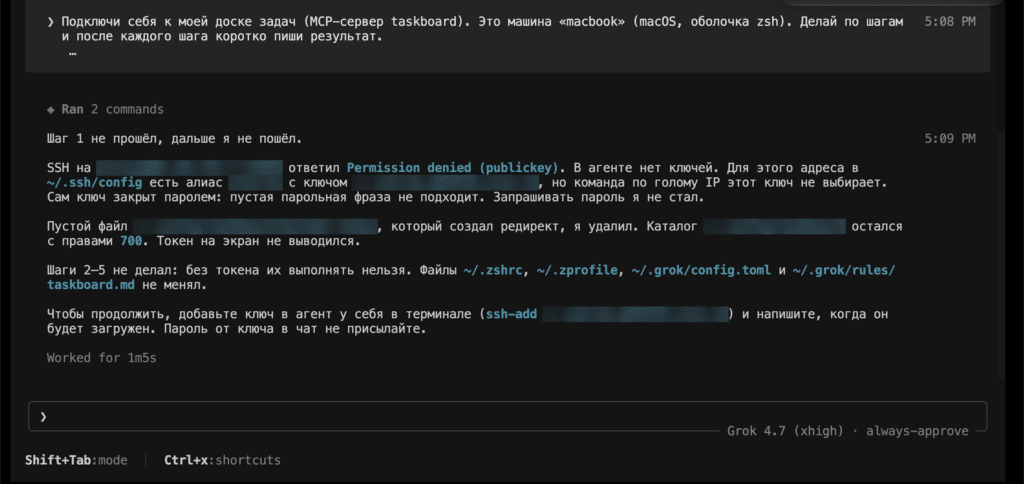Open the "Ctrl+x:shortcuts" hint
Image resolution: width=1024 pixels, height=484 pixels.
tap(222, 460)
